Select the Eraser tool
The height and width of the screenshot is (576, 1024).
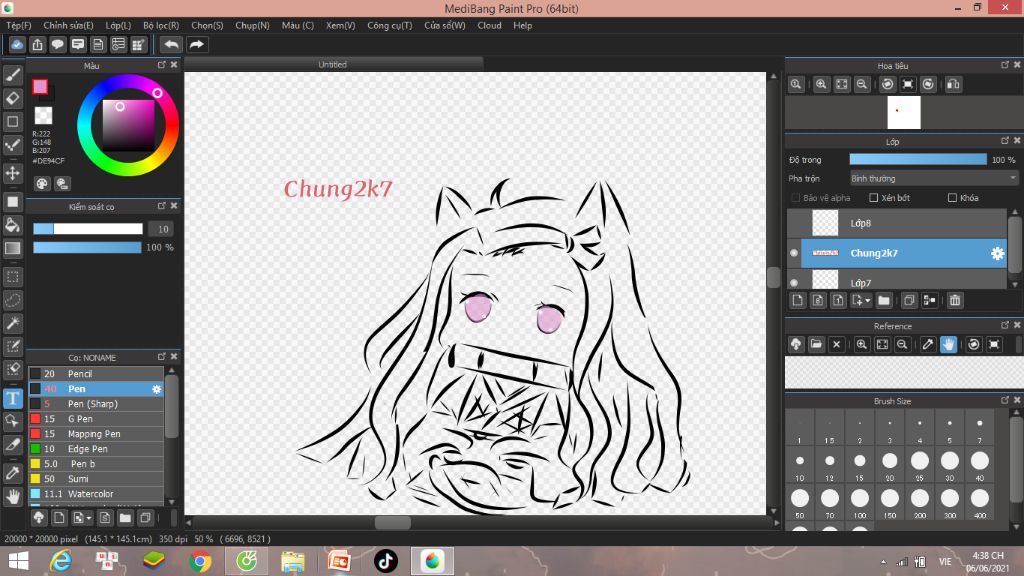tap(12, 99)
